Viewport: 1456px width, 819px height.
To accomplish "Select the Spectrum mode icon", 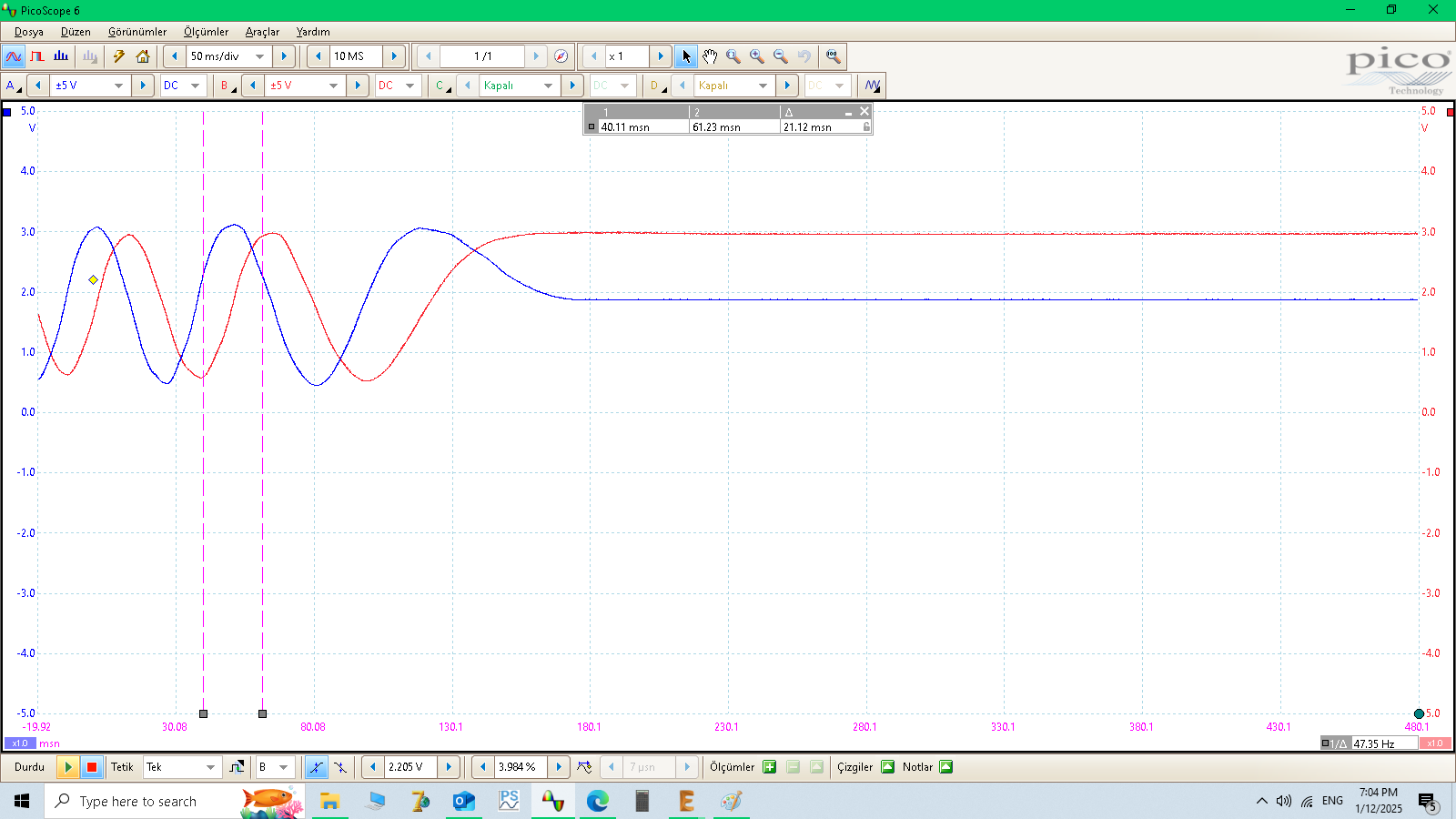I will coord(61,56).
